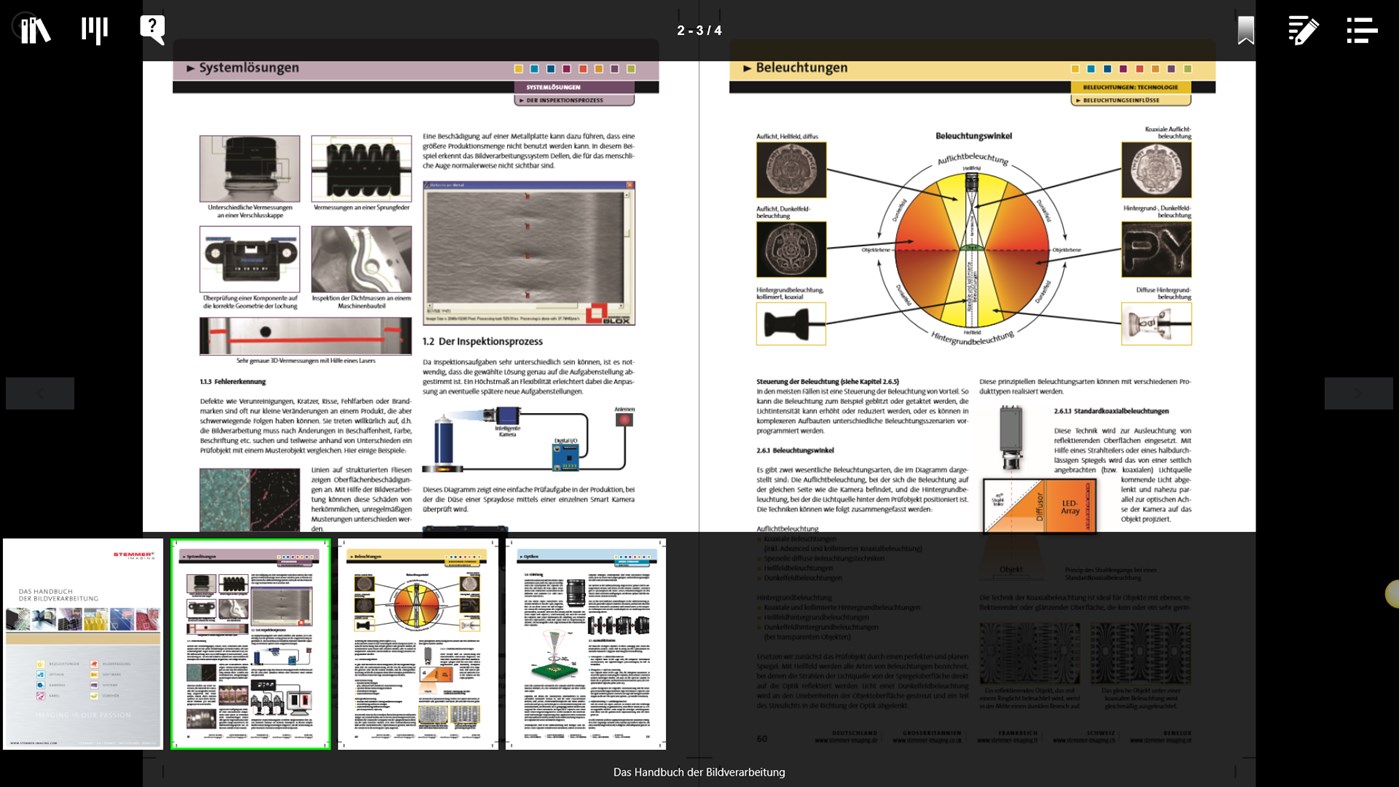
Task: Select the leftward page navigation arrow
Action: tap(40, 393)
